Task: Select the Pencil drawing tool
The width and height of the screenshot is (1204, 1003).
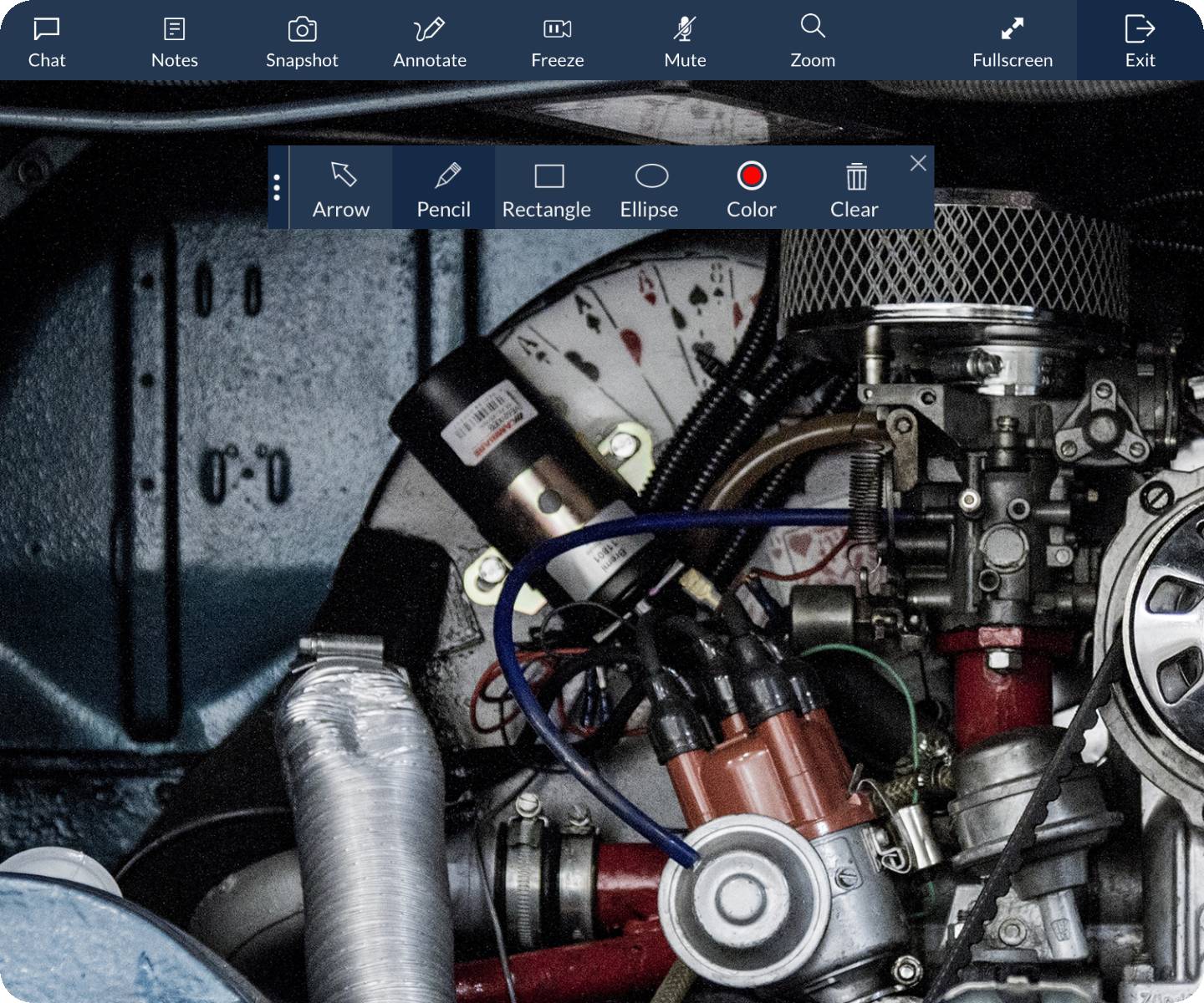Action: tap(444, 189)
